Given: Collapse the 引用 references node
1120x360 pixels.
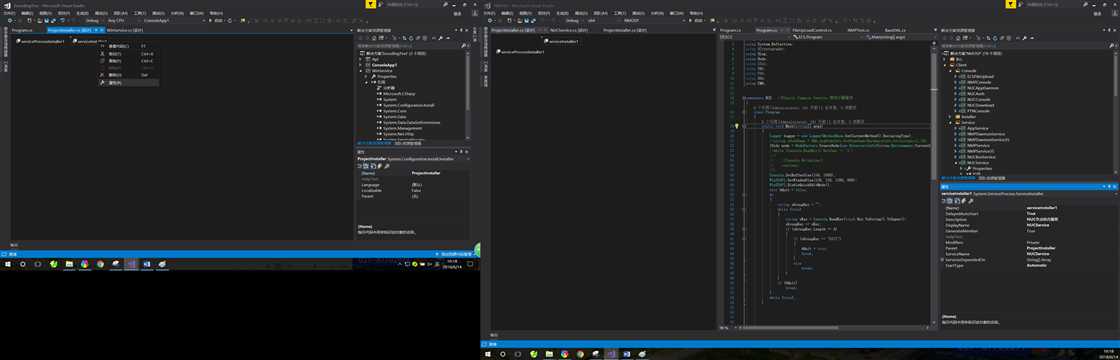Looking at the screenshot, I should 367,82.
